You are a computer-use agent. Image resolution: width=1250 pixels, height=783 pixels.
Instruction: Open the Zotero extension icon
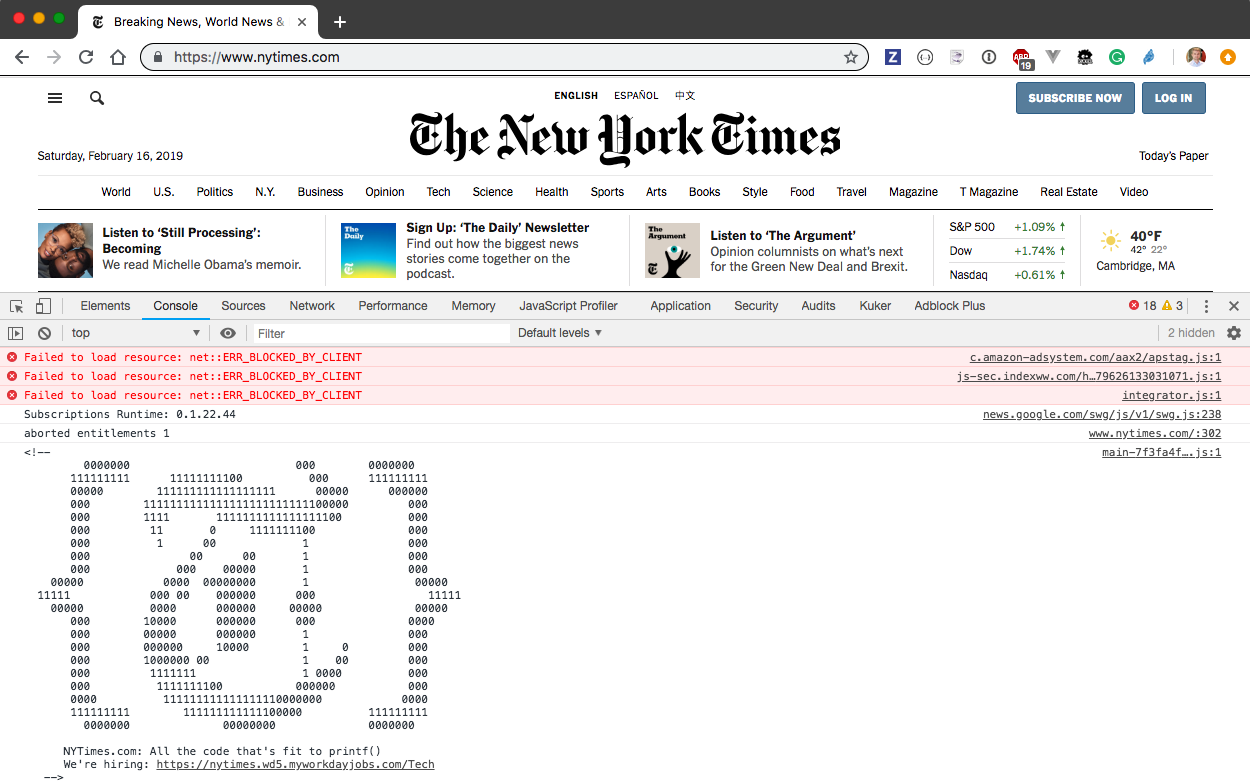coord(893,57)
